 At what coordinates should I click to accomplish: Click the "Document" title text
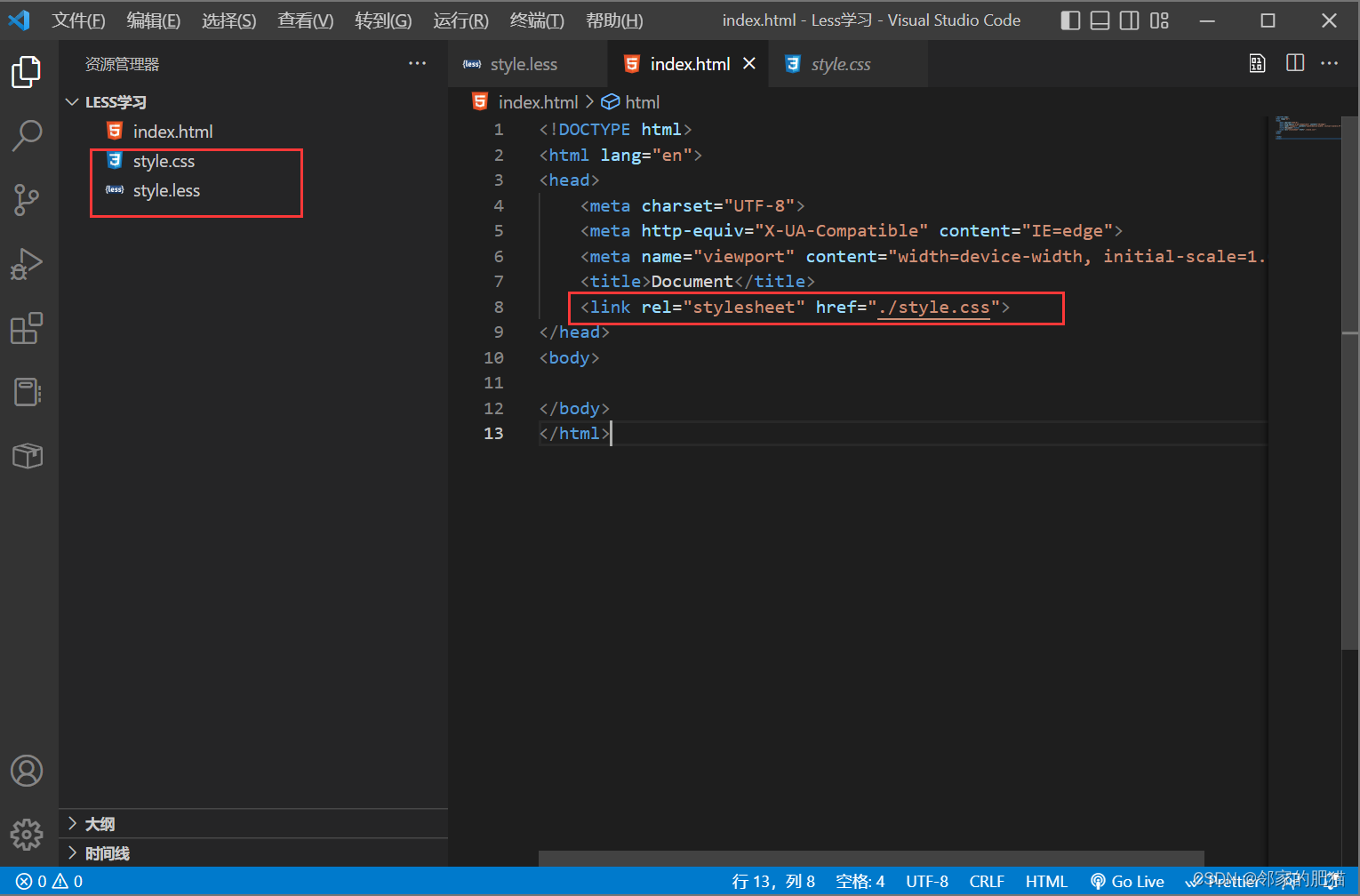pos(692,282)
